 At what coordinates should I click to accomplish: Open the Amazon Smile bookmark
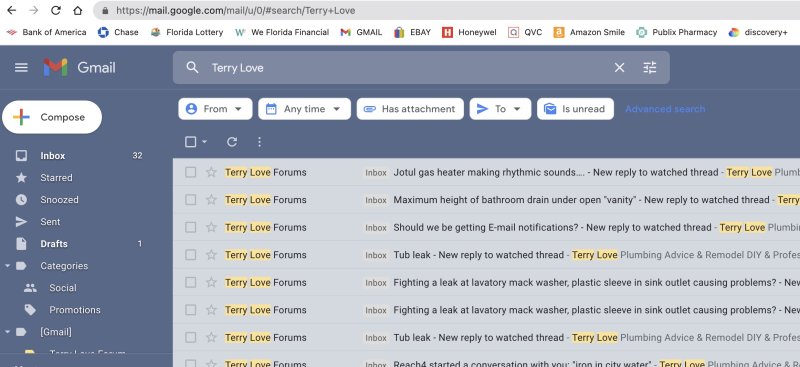tap(589, 32)
